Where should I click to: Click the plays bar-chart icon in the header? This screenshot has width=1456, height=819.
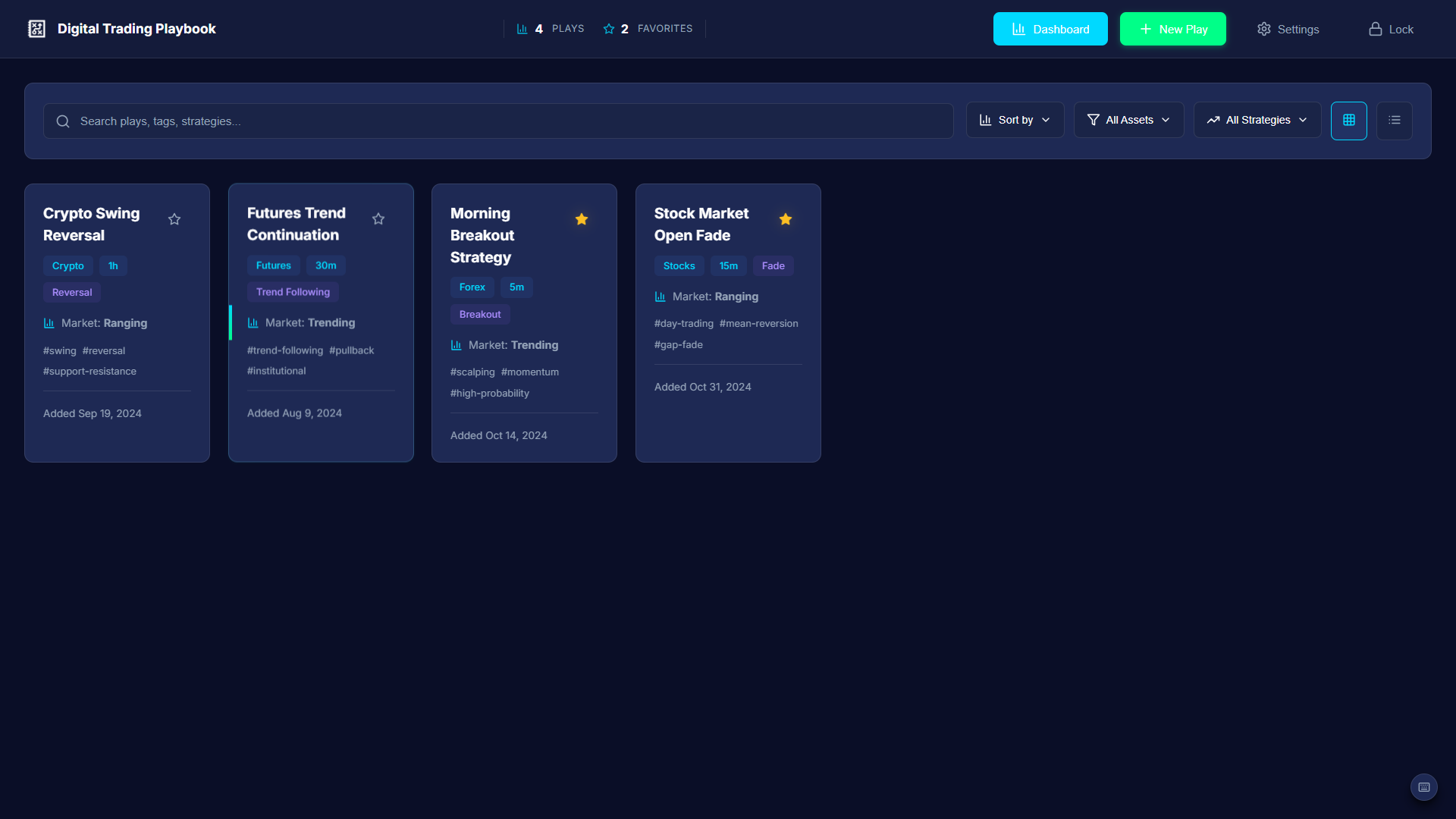coord(522,28)
